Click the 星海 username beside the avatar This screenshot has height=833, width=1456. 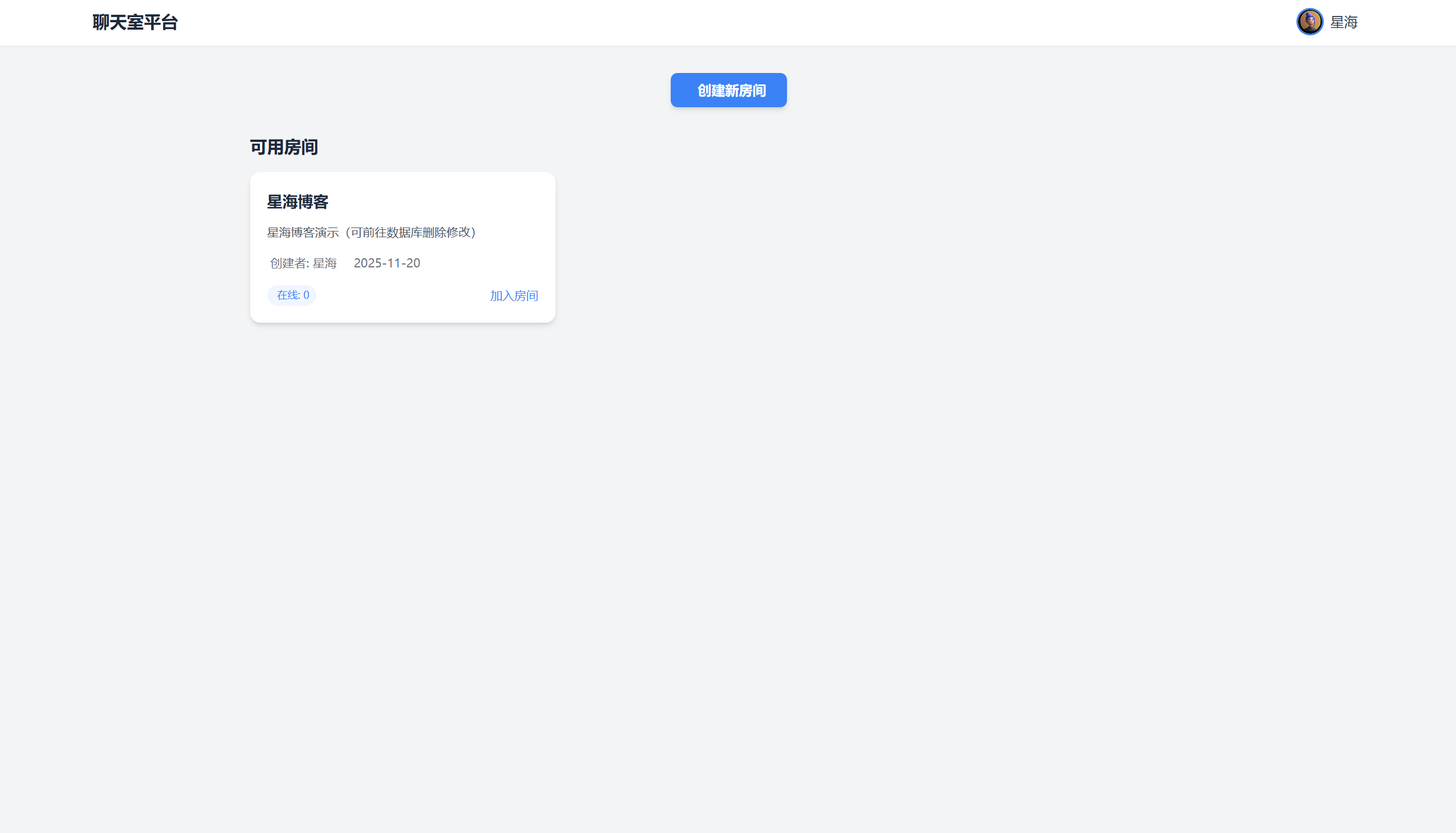point(1343,22)
